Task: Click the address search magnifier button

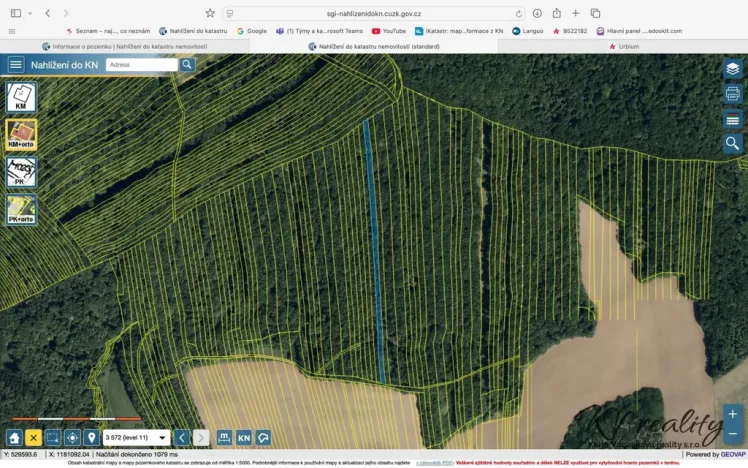Action: (x=187, y=64)
